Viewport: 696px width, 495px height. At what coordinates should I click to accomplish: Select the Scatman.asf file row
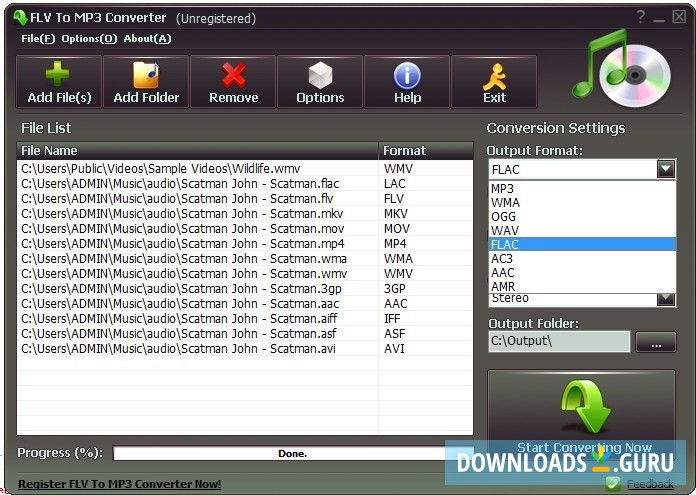[x=245, y=333]
